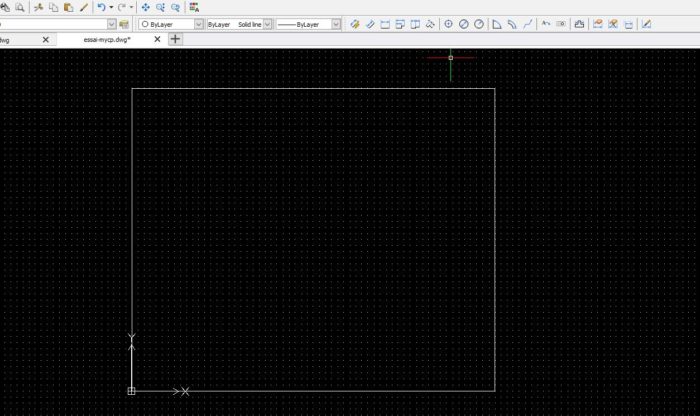Expand the ByLayer Solid line linetype dropdown
Viewport: 700px width, 416px height.
267,24
